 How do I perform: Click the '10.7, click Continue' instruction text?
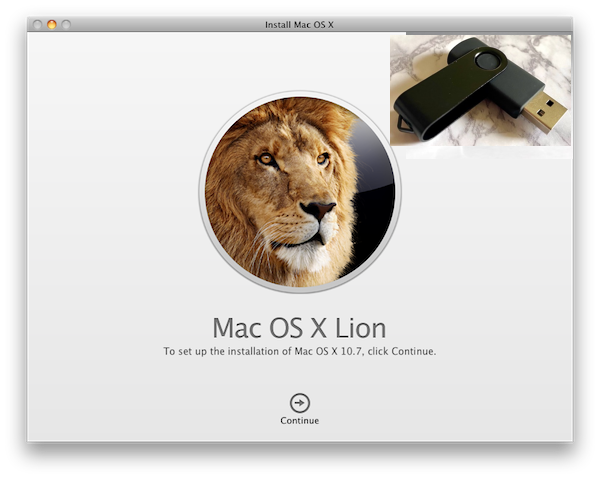[388, 351]
